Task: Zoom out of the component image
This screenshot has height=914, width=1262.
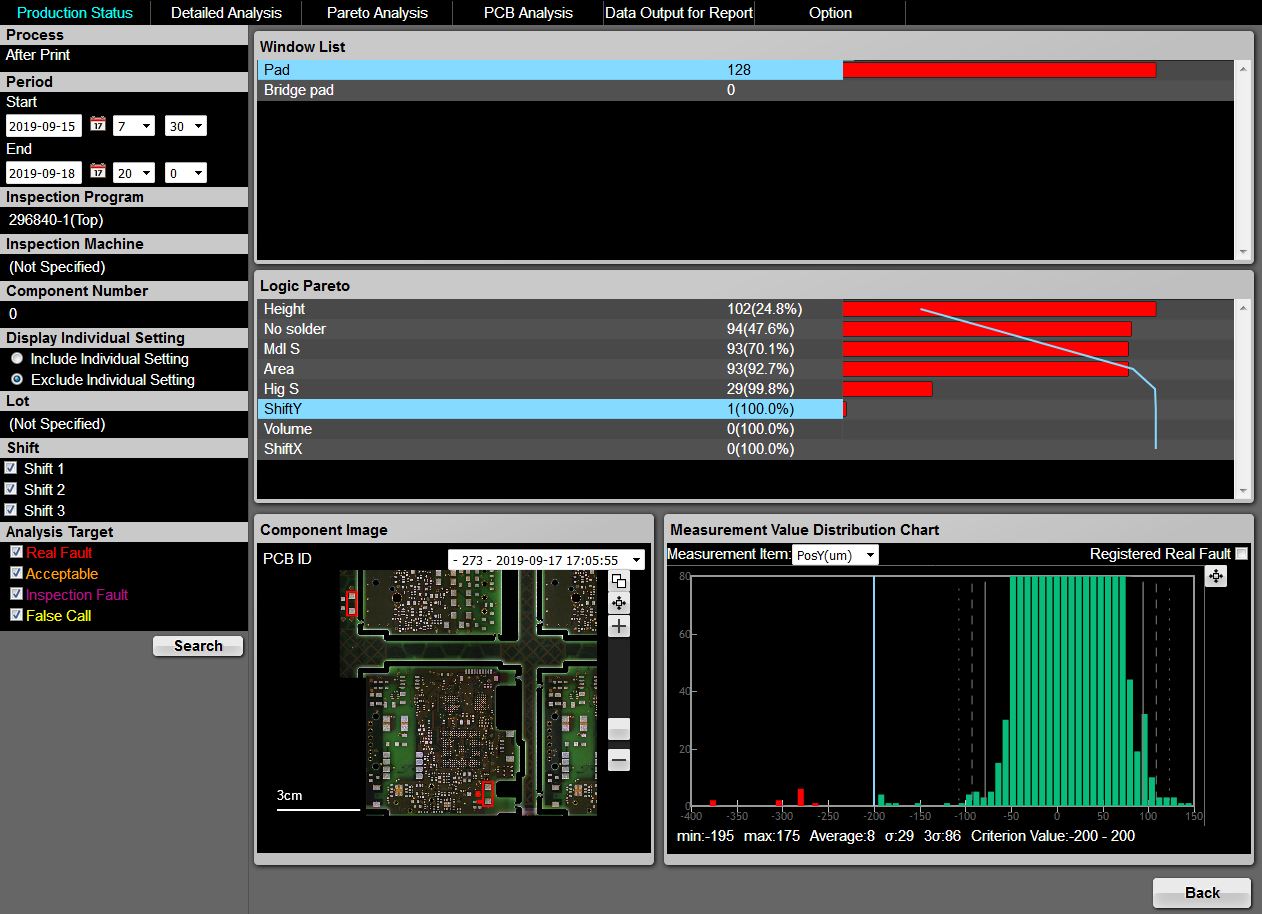Action: (619, 760)
